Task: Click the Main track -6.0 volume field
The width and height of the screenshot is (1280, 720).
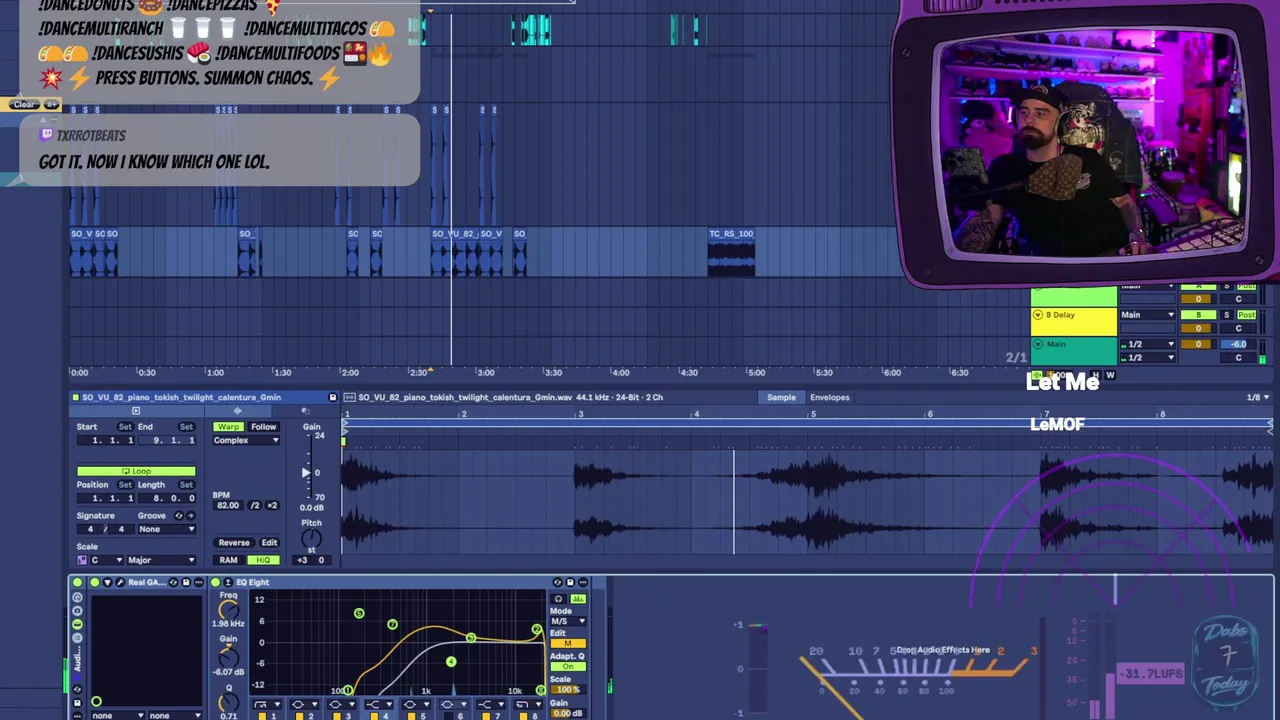Action: pyautogui.click(x=1238, y=345)
